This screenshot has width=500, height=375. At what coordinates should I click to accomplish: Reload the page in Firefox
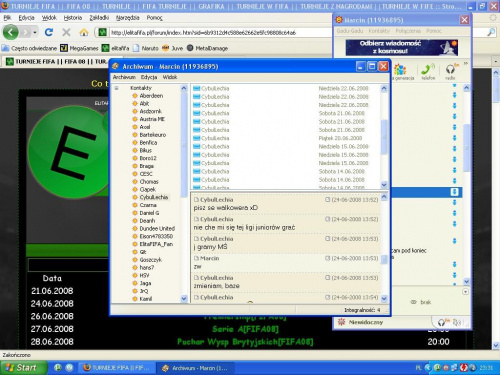click(x=49, y=32)
